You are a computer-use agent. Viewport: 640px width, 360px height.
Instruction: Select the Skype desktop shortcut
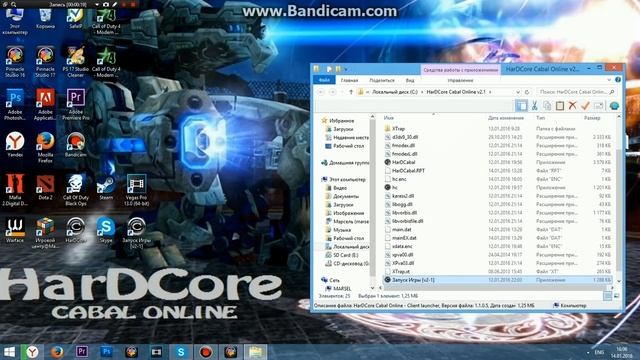coord(106,230)
